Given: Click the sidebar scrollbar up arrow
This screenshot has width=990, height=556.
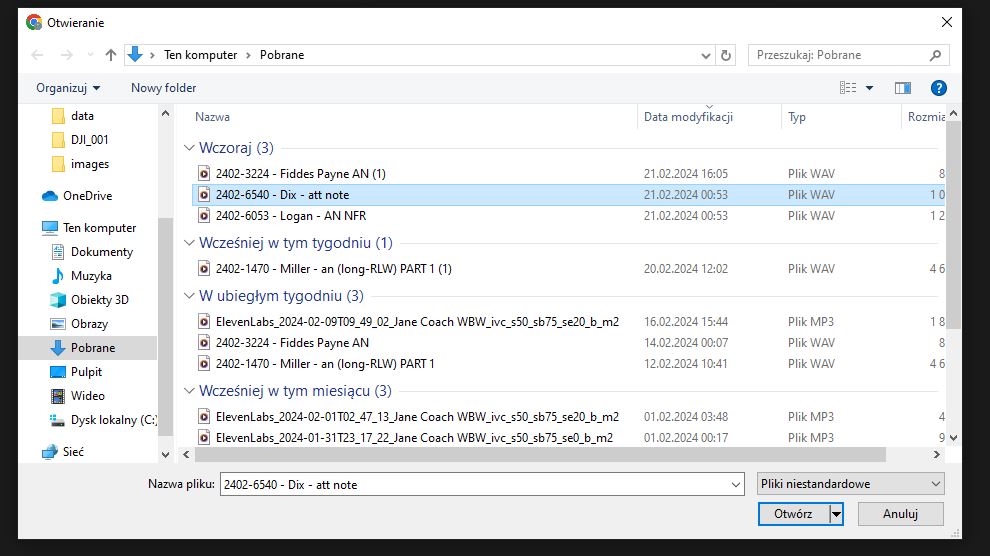Looking at the screenshot, I should [165, 114].
